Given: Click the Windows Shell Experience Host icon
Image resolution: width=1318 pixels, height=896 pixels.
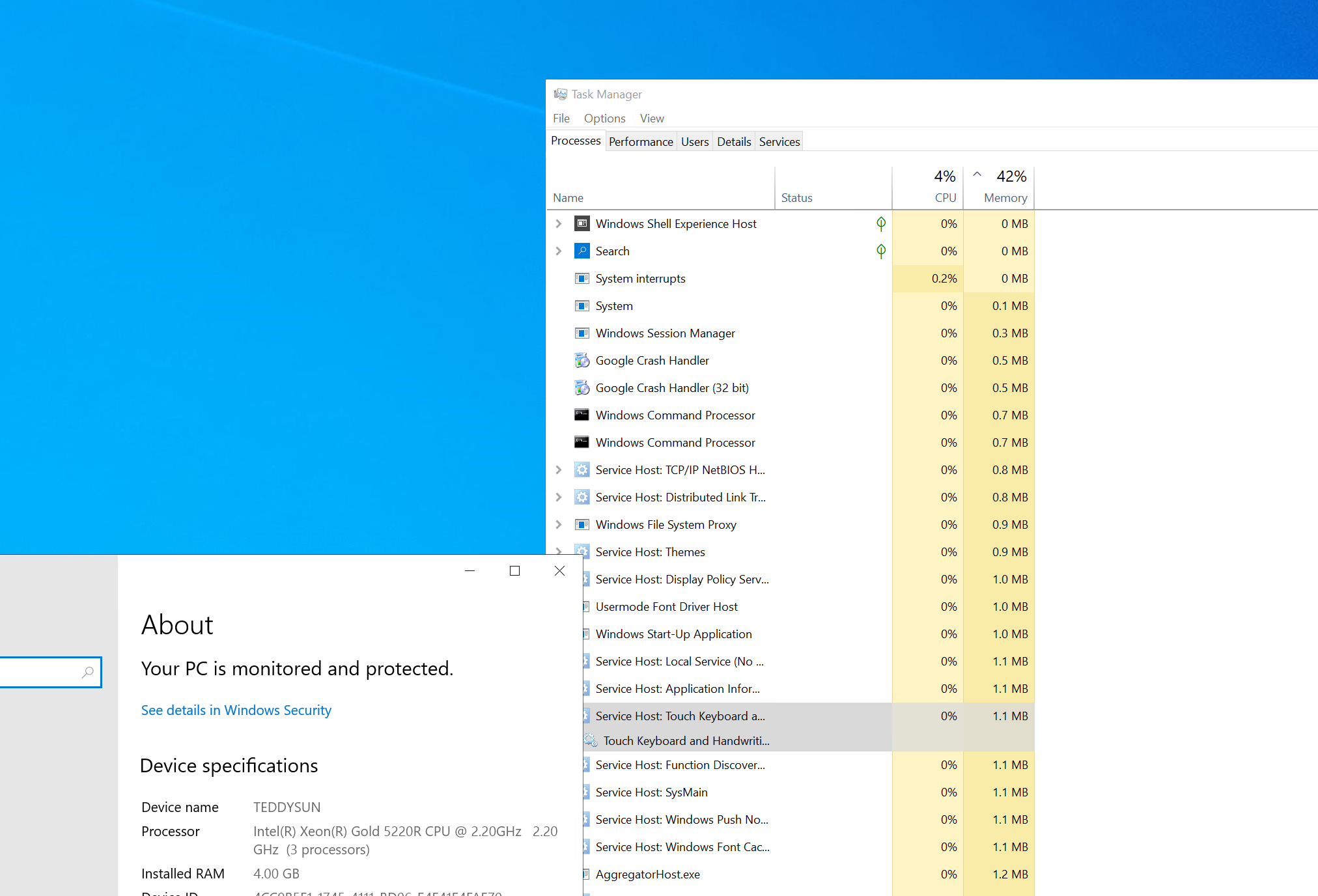Looking at the screenshot, I should coord(582,223).
